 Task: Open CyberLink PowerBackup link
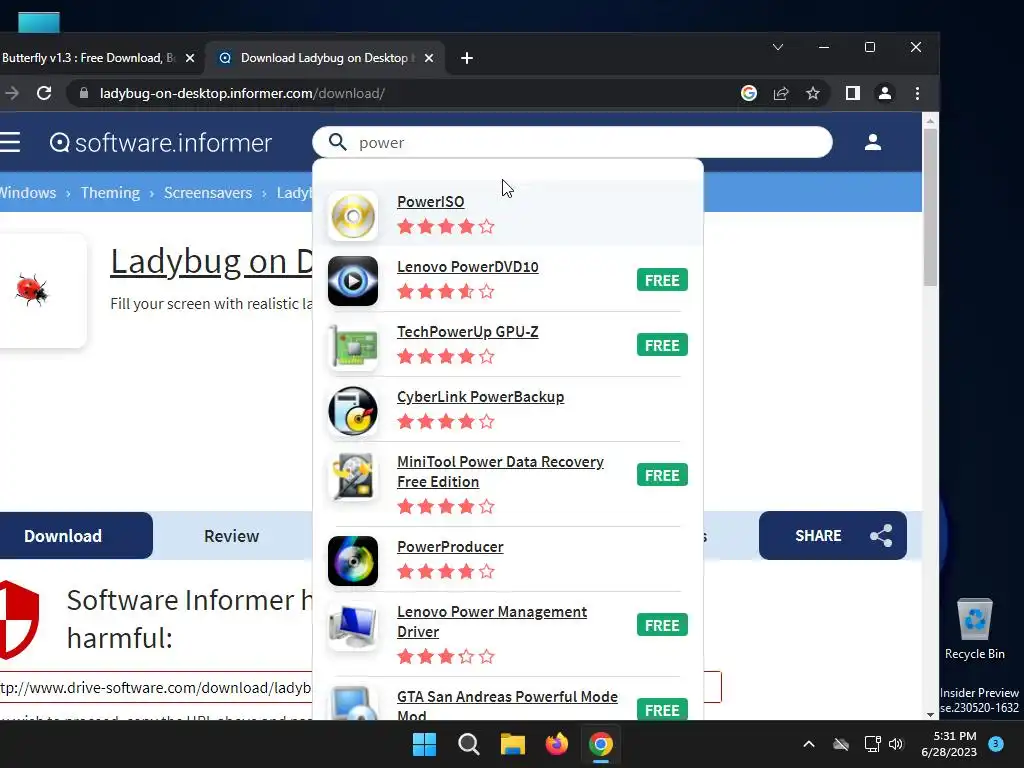481,396
